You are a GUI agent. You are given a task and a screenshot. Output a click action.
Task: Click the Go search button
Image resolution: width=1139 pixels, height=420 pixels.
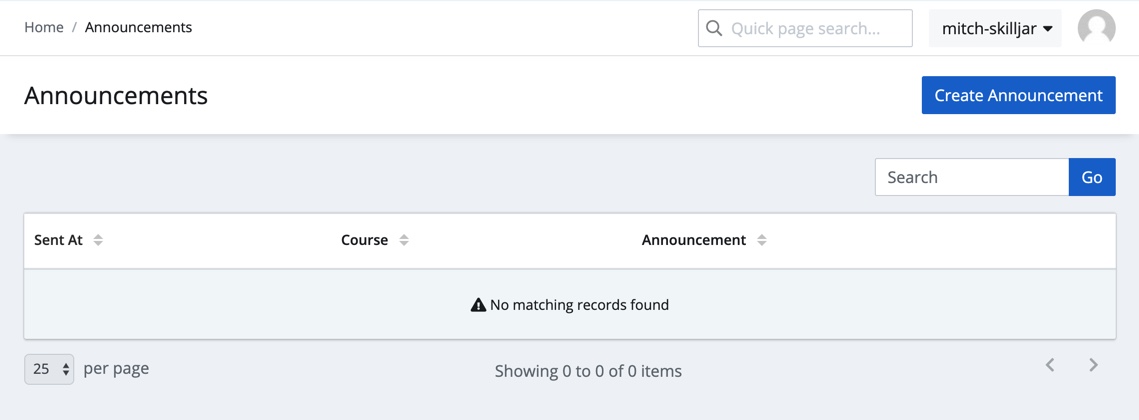pos(1091,177)
